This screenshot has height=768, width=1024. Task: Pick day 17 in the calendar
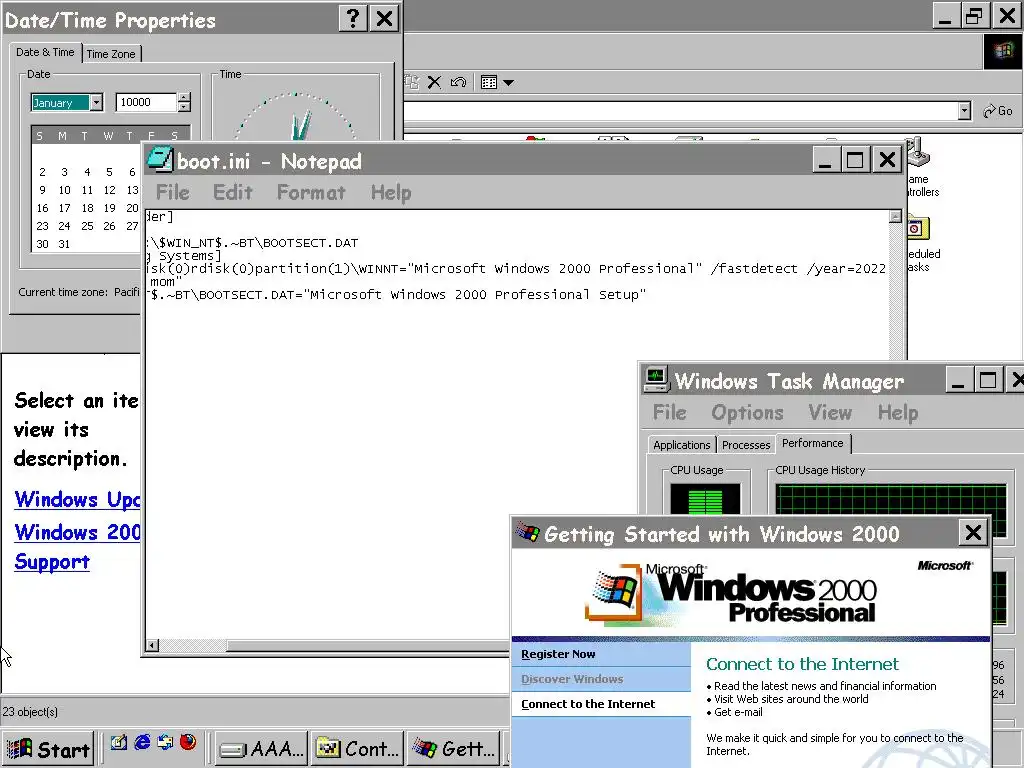[x=64, y=208]
